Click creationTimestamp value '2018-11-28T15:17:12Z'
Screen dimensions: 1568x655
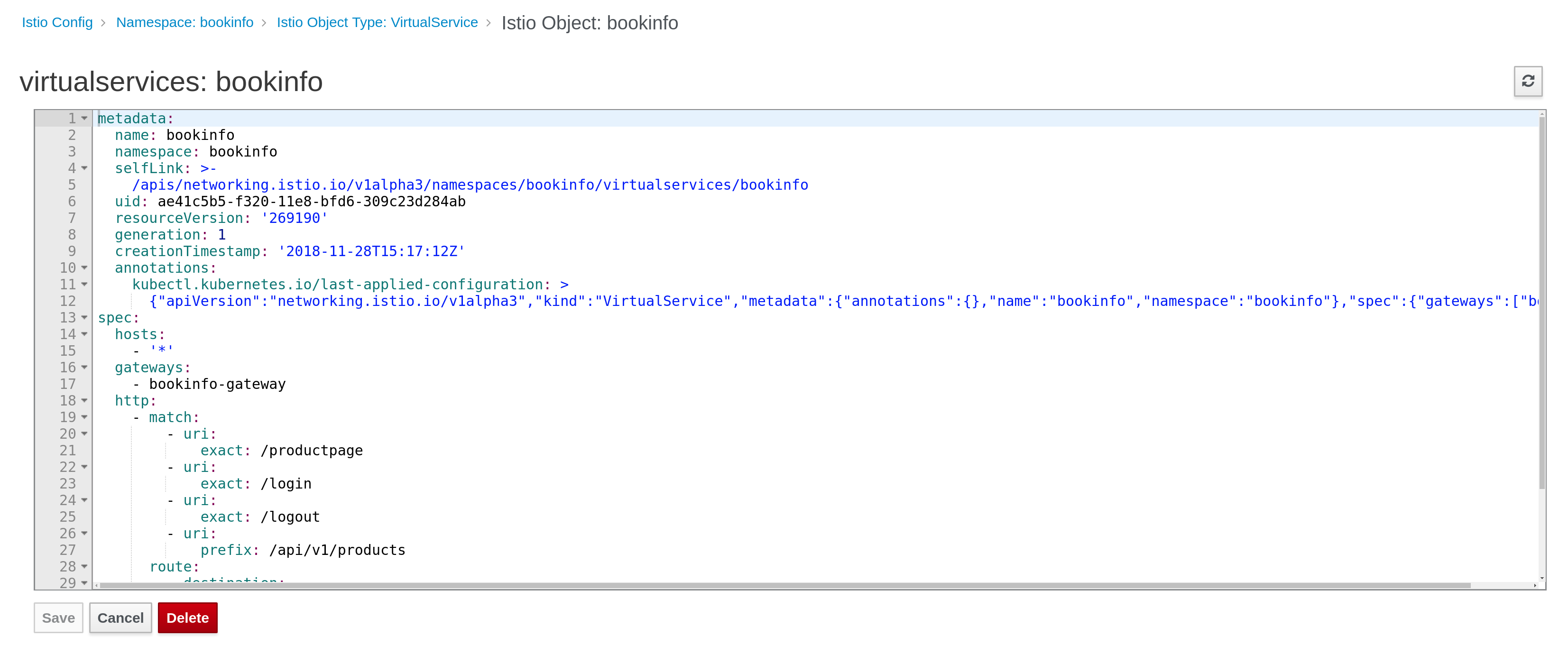point(371,251)
